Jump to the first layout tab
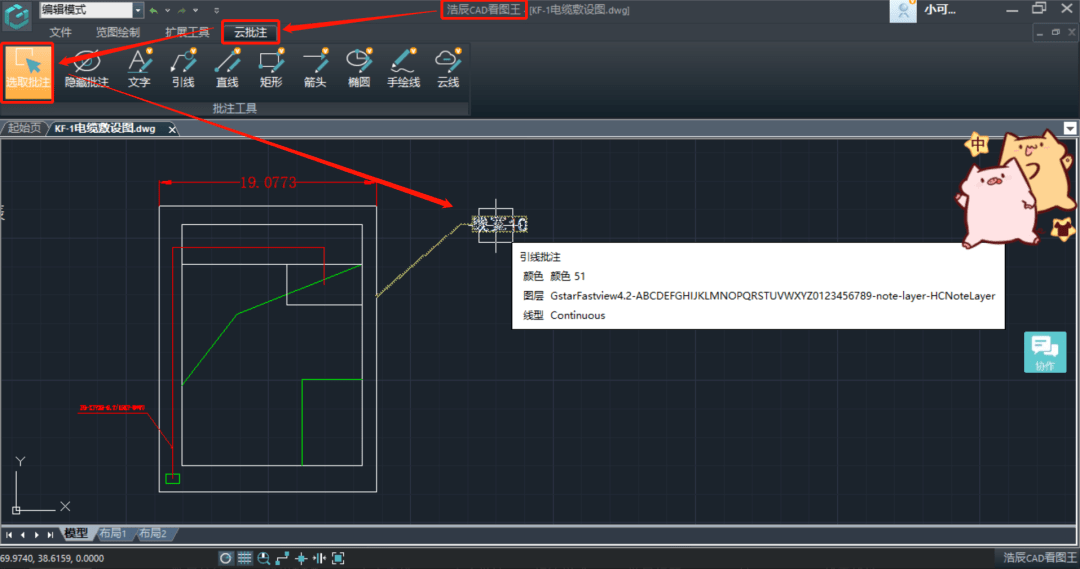The image size is (1080, 569). (9, 535)
